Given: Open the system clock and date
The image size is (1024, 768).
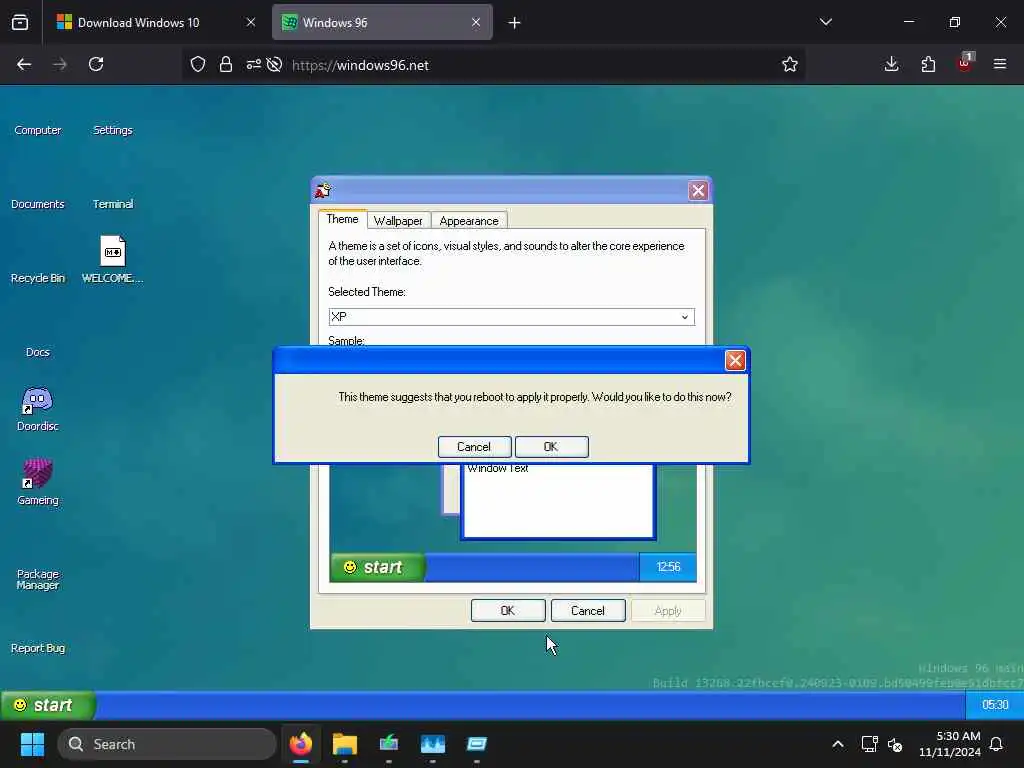Looking at the screenshot, I should coord(950,744).
